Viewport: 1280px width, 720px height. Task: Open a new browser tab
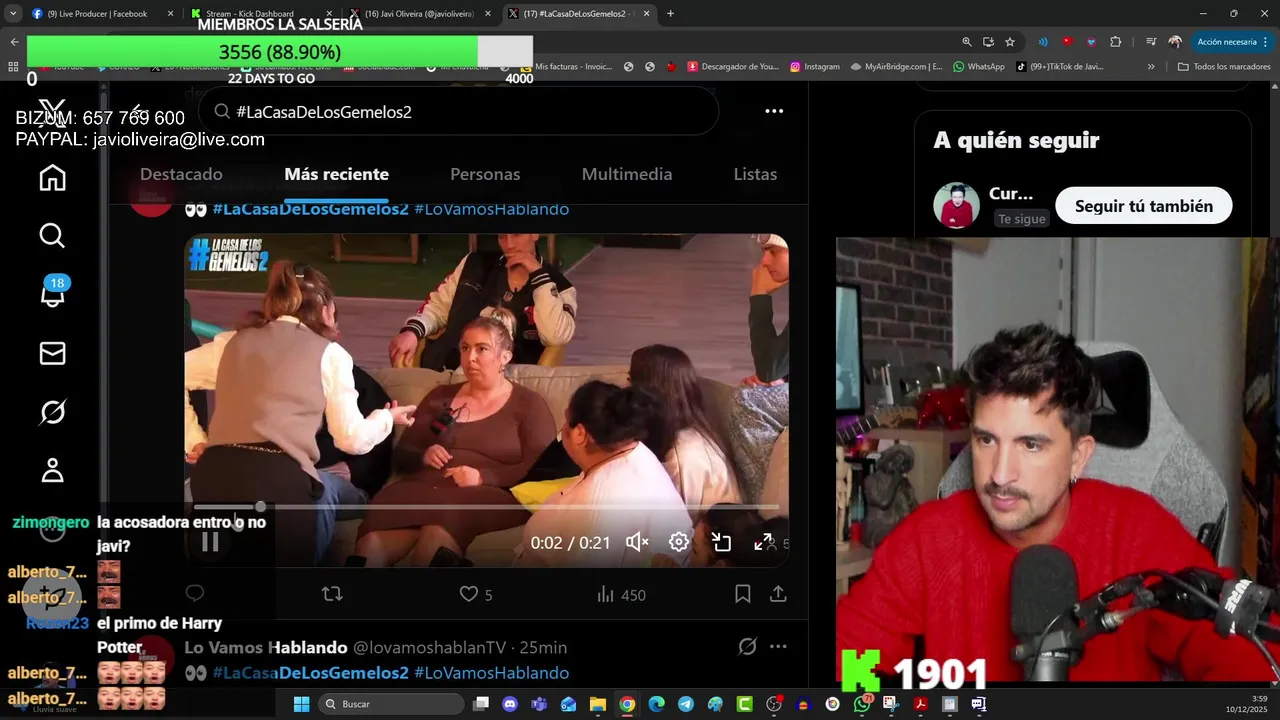pos(670,14)
